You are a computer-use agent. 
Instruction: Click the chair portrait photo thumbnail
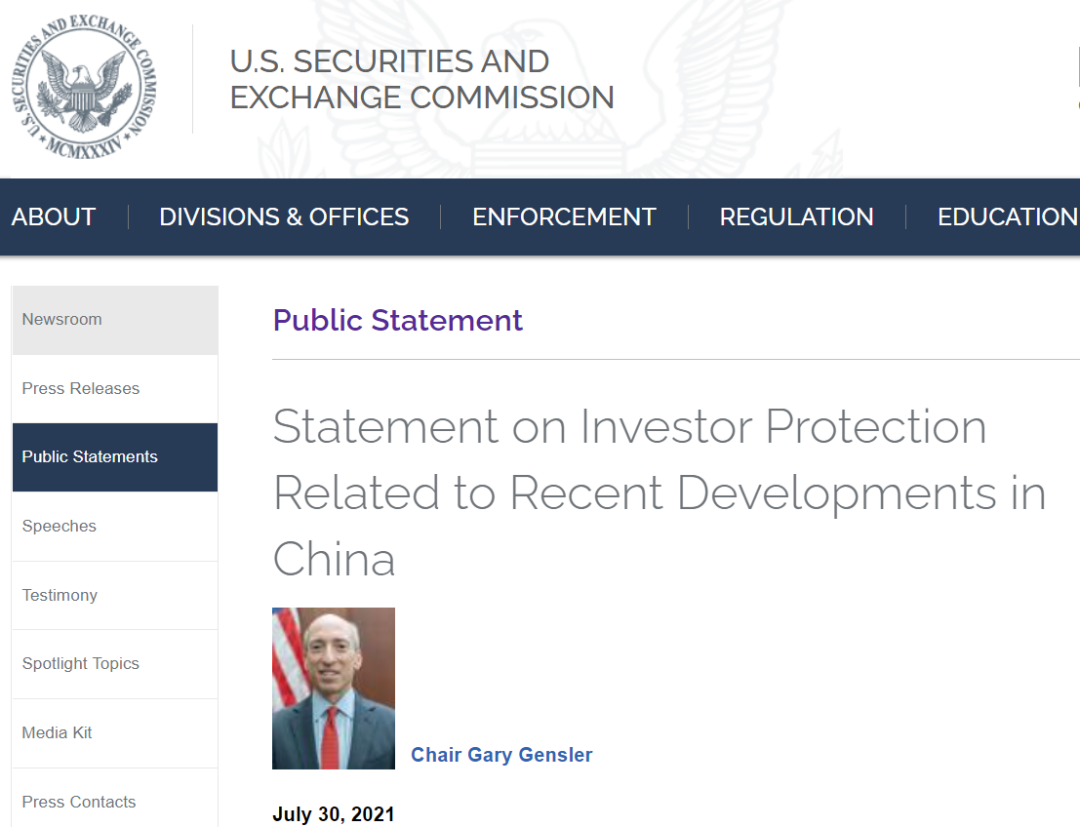tap(333, 688)
